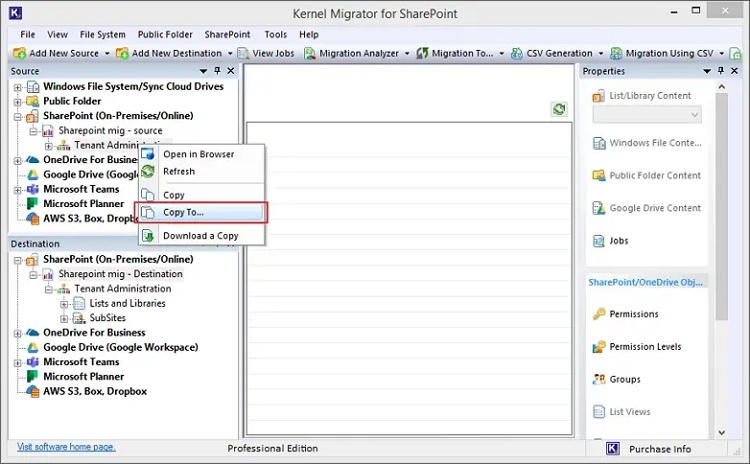Viewport: 750px width, 464px height.
Task: Visit the software home page link
Action: (66, 447)
